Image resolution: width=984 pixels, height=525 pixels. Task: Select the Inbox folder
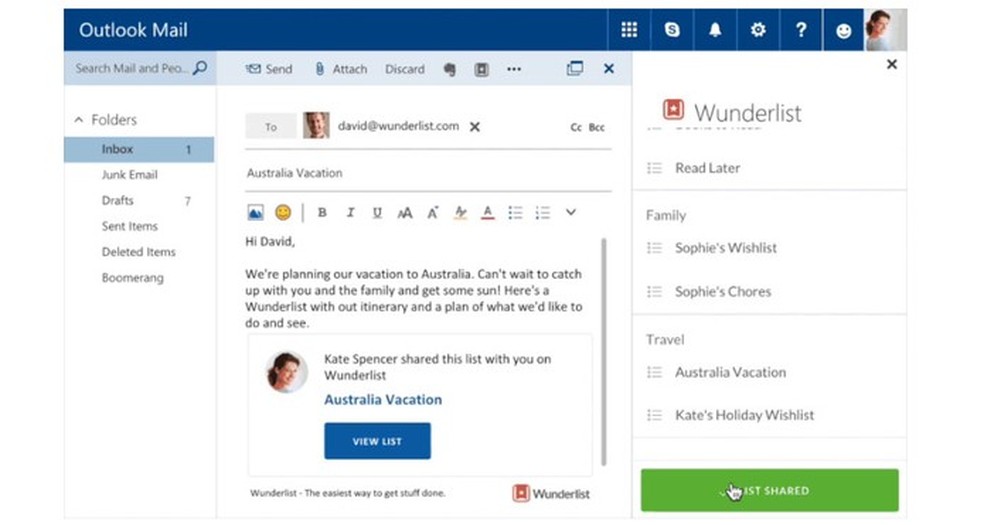pyautogui.click(x=139, y=149)
